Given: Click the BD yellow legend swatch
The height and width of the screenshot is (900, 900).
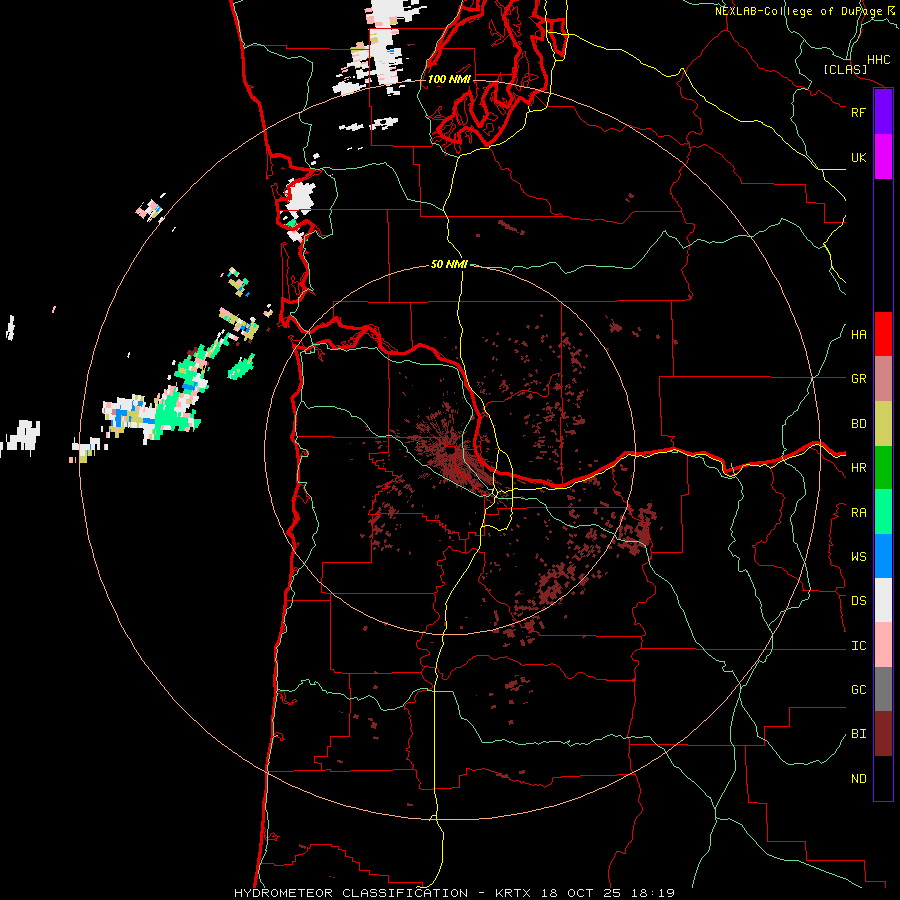Looking at the screenshot, I should (x=883, y=424).
